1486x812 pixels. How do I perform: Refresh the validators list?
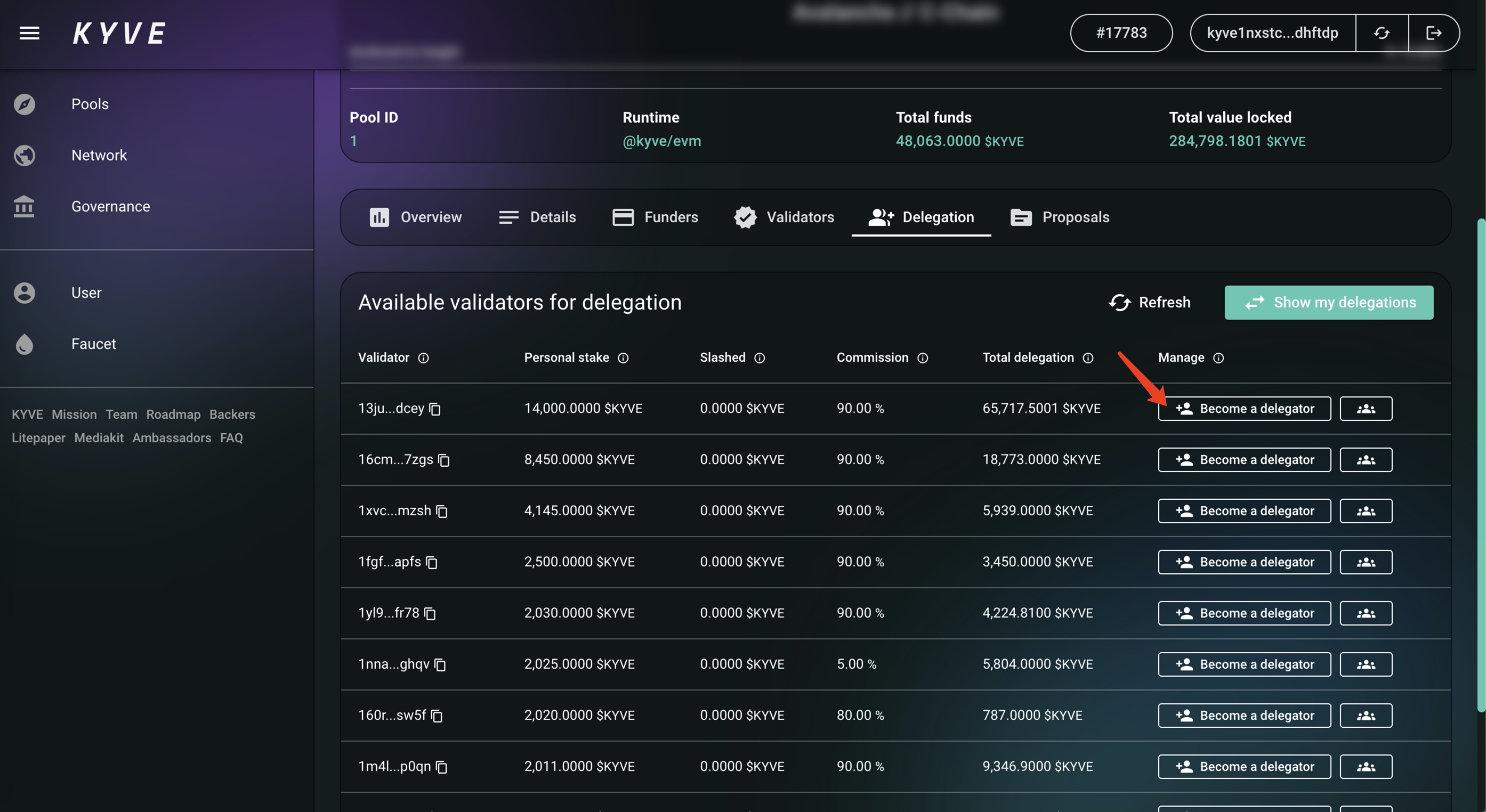(x=1149, y=302)
